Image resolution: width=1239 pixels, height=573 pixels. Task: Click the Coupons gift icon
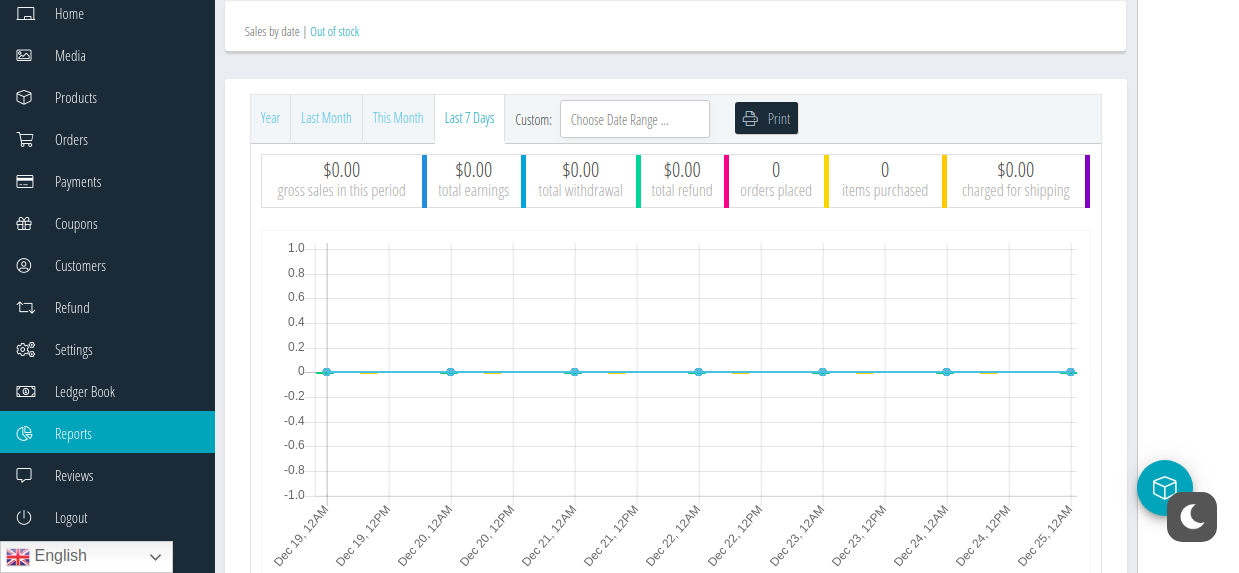(x=24, y=224)
